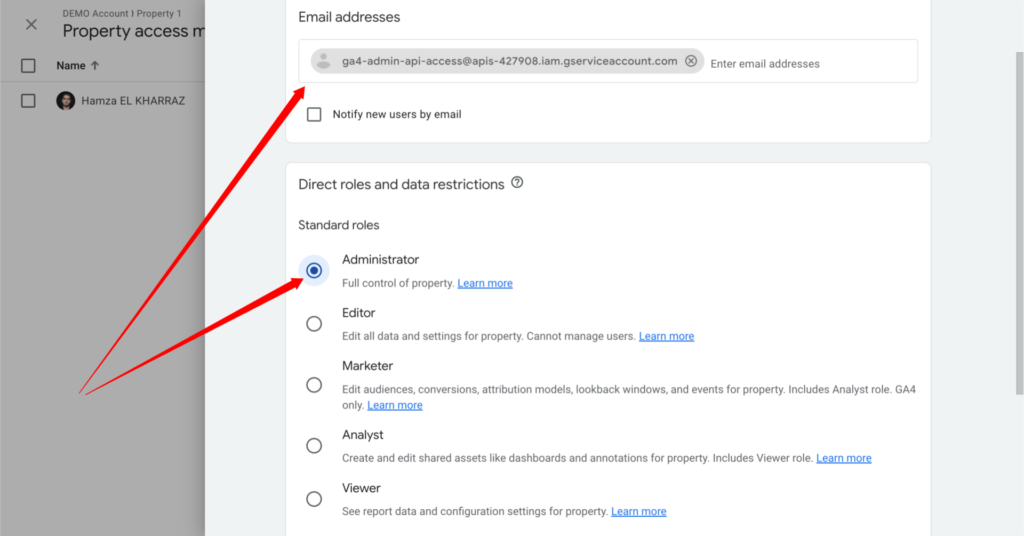Click Hamza EL KHARRAZ profile avatar
1024x536 pixels.
(x=66, y=101)
